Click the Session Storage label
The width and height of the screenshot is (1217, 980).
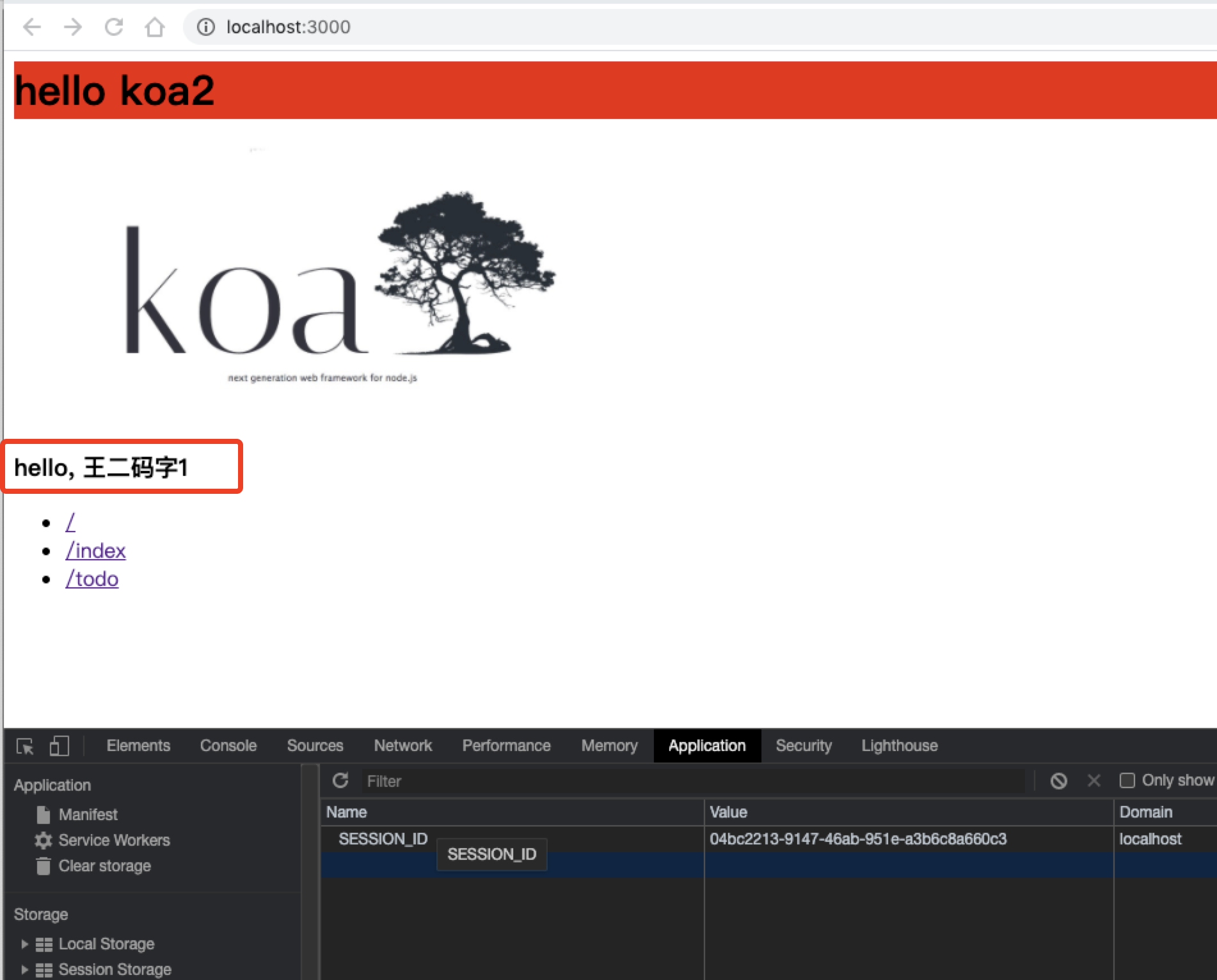pos(115,969)
